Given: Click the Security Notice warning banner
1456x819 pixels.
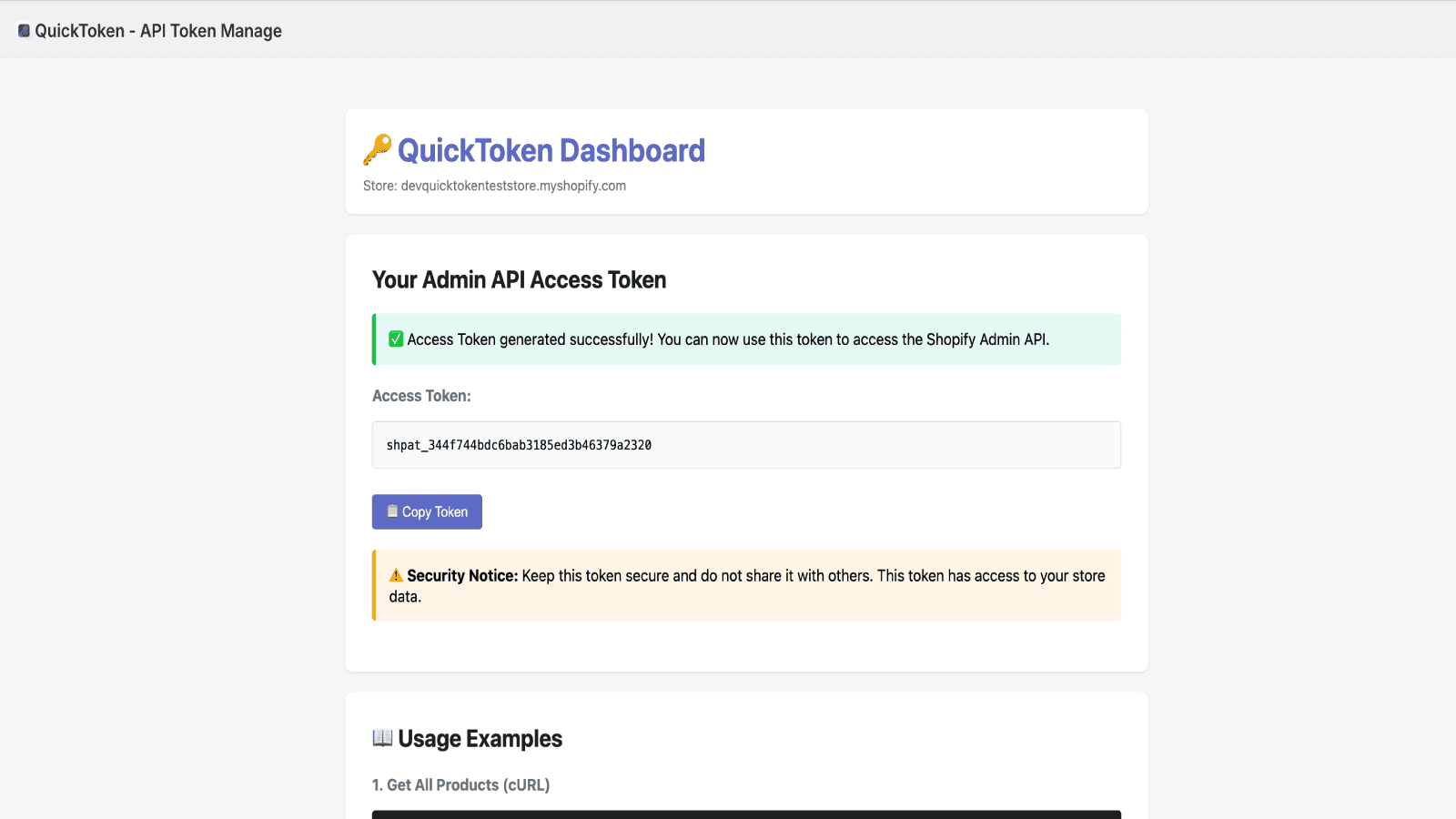Looking at the screenshot, I should tap(745, 585).
